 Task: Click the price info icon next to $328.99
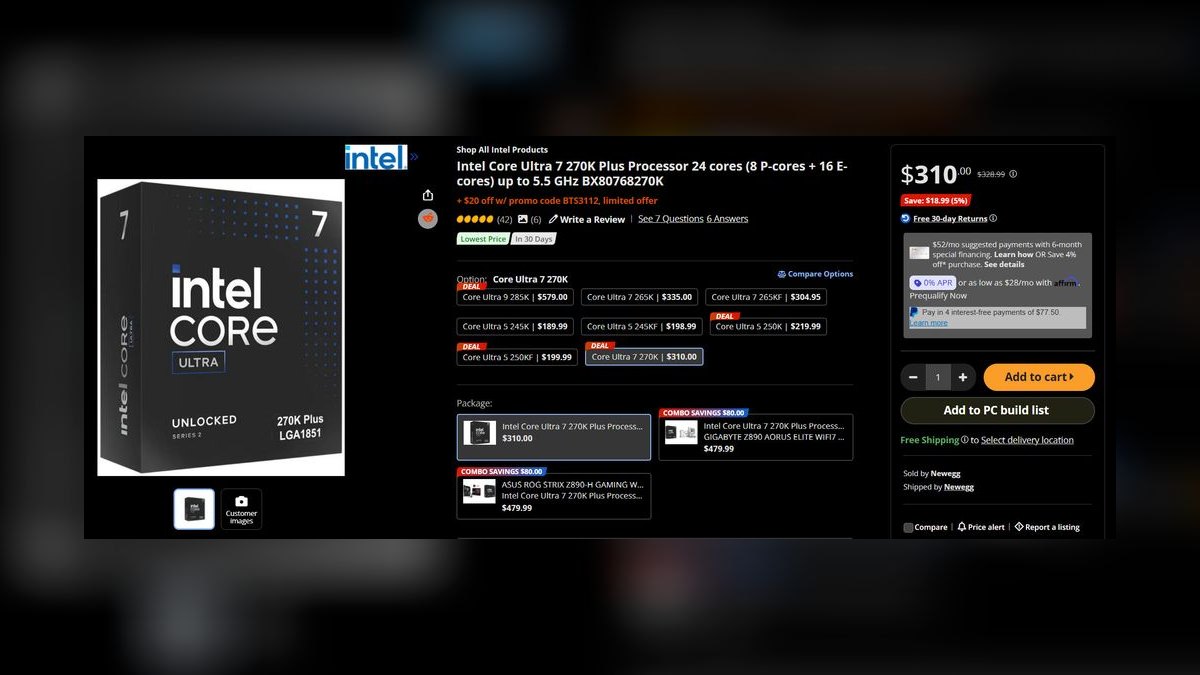click(x=1013, y=174)
